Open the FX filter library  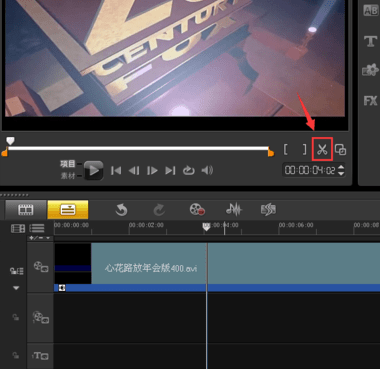click(370, 100)
